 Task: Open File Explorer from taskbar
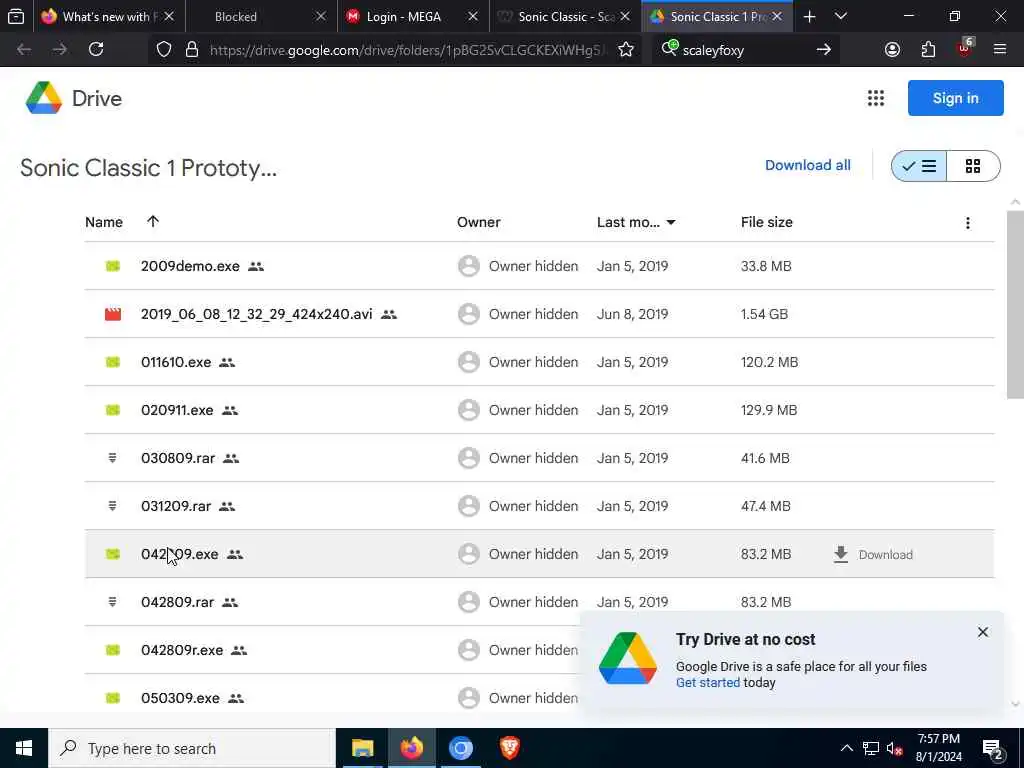coord(362,748)
